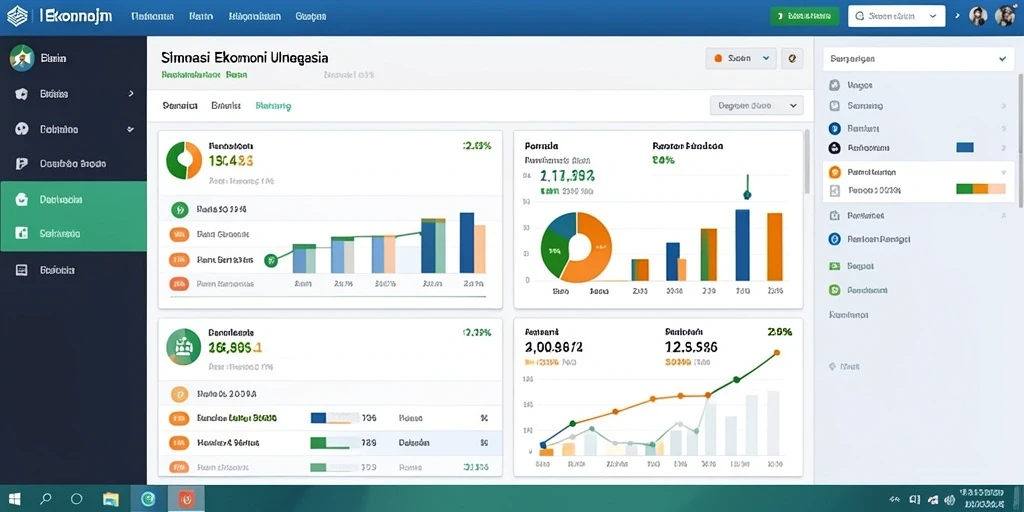Click the sidebar icon beside the right-pointing chevron row
Screen dimensions: 1024x512
coord(22,94)
